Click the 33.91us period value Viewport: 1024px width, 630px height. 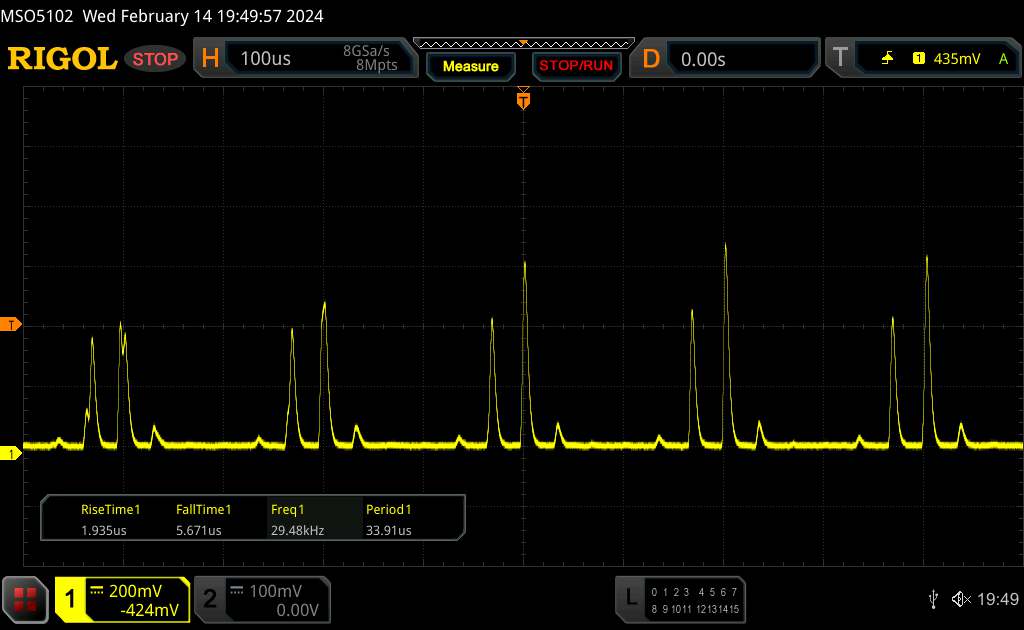click(x=389, y=530)
